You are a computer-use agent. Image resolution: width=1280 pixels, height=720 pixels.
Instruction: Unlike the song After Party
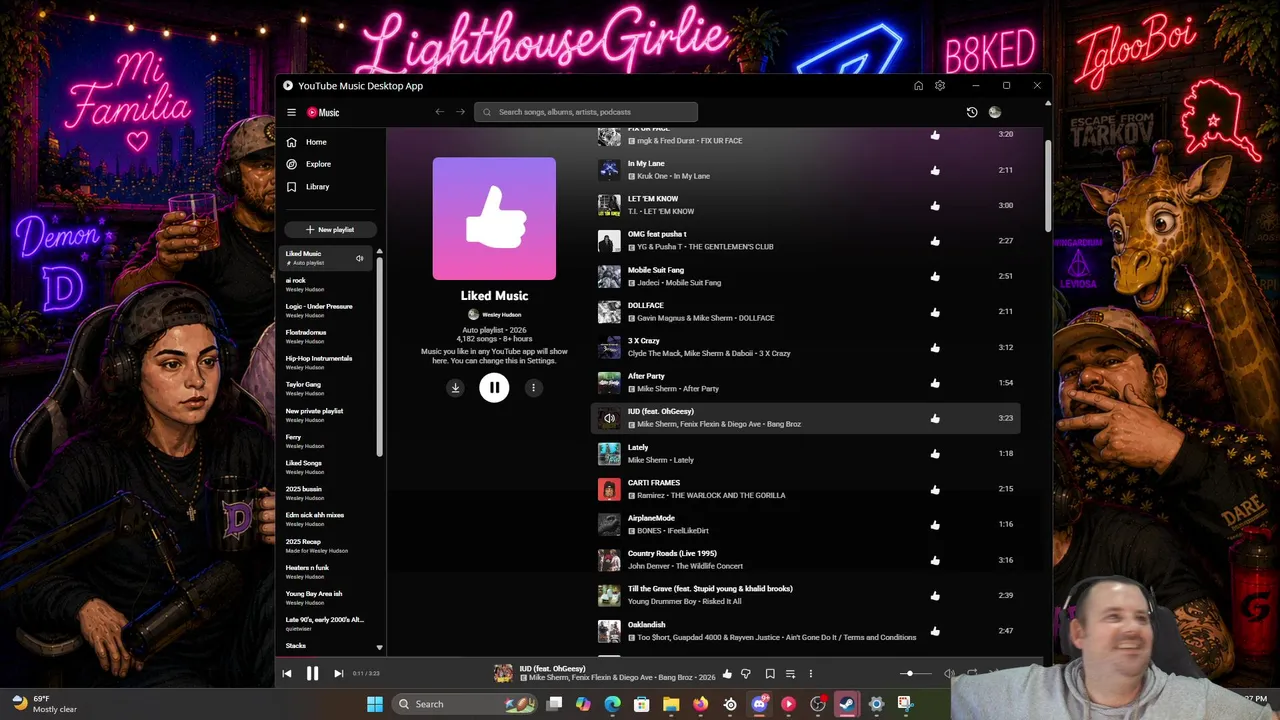click(x=935, y=383)
